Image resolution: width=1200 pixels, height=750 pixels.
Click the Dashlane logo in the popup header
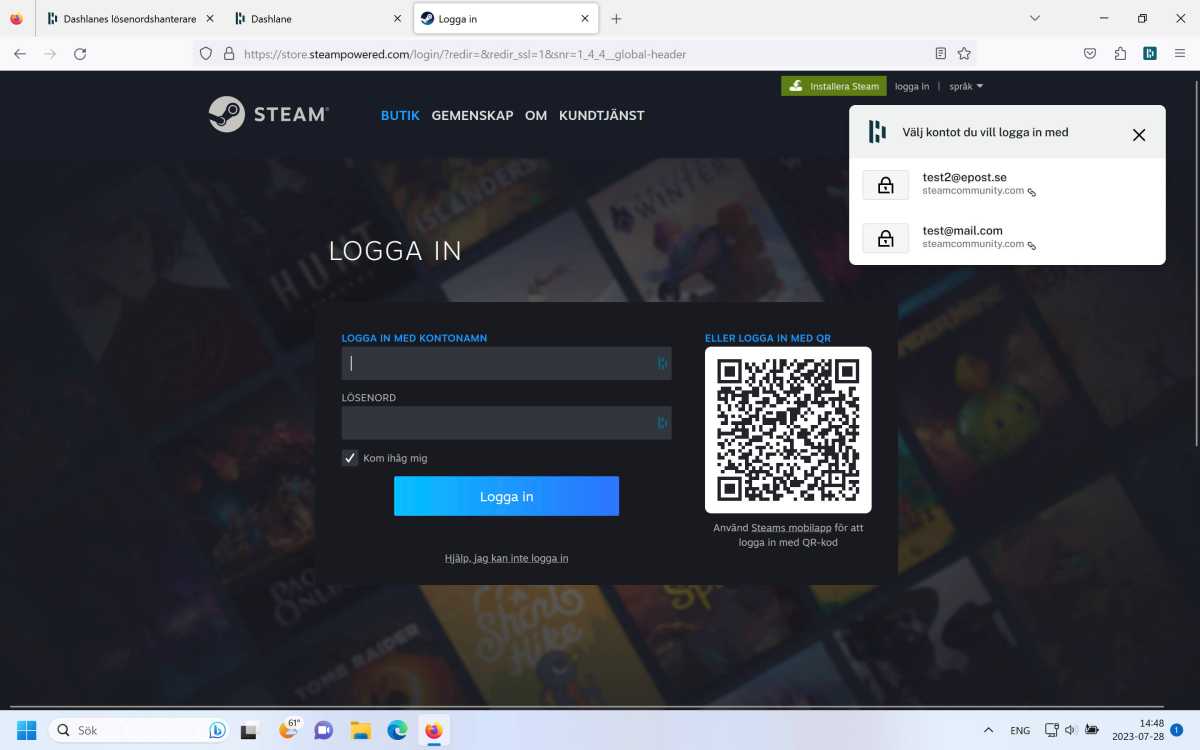(877, 132)
